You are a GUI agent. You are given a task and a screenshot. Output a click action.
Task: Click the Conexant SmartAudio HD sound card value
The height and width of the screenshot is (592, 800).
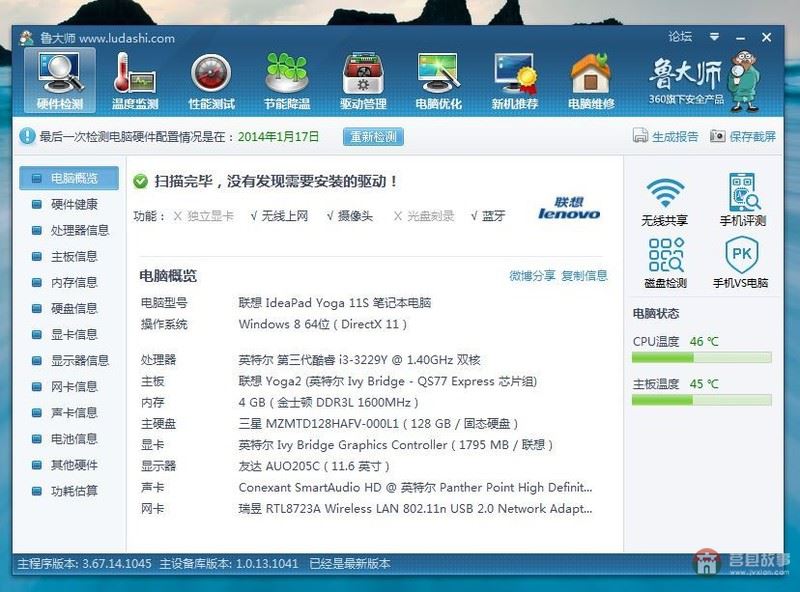click(x=415, y=487)
